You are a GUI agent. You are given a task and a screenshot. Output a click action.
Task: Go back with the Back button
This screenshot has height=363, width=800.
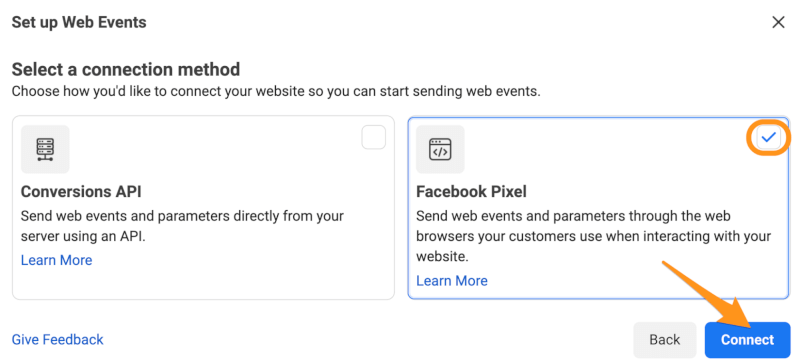pos(665,340)
